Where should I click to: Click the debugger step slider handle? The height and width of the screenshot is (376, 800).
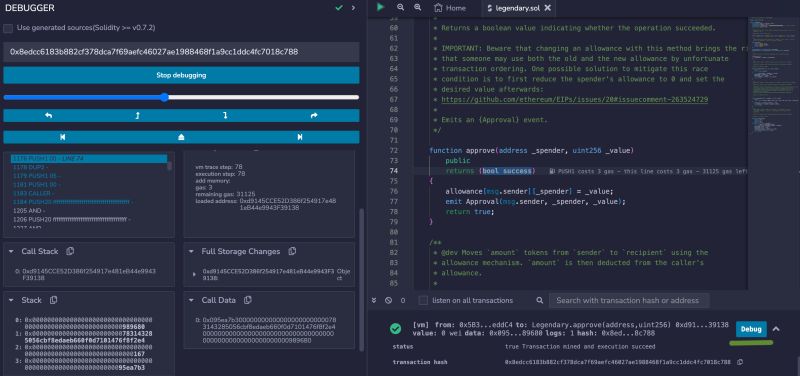pyautogui.click(x=164, y=97)
